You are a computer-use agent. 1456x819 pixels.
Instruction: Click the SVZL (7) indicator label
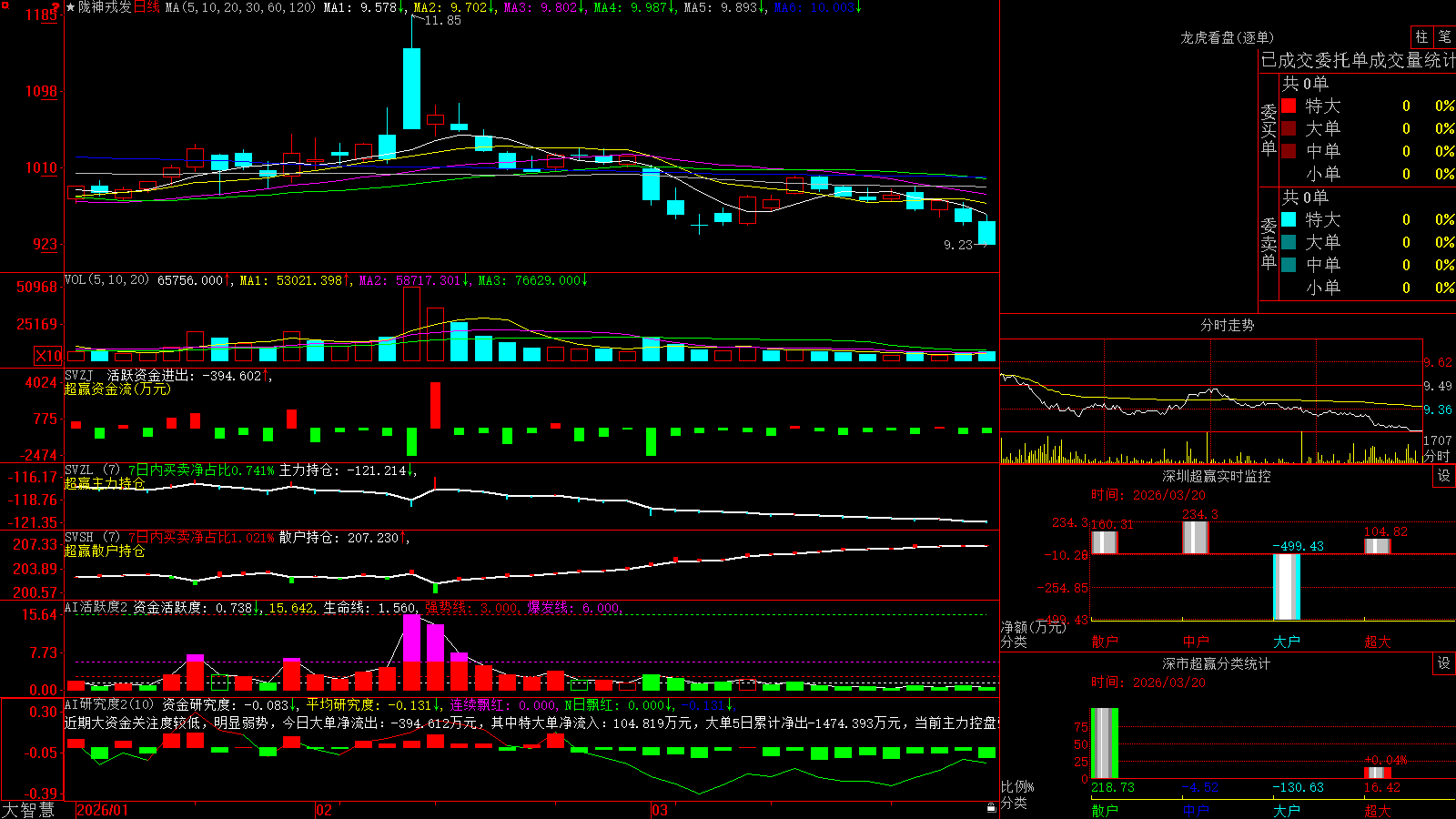(92, 470)
